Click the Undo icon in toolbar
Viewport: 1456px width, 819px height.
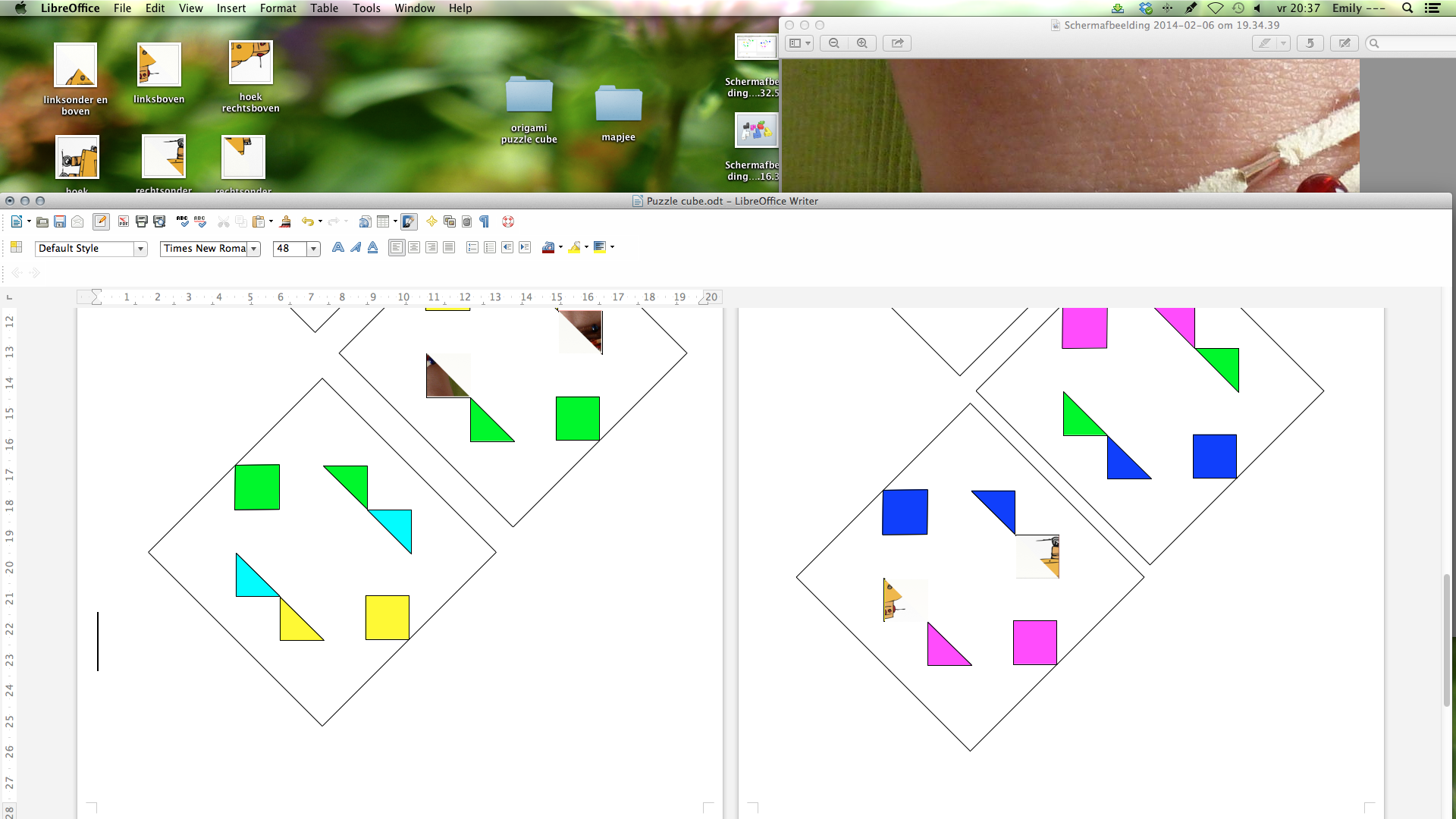click(x=308, y=222)
